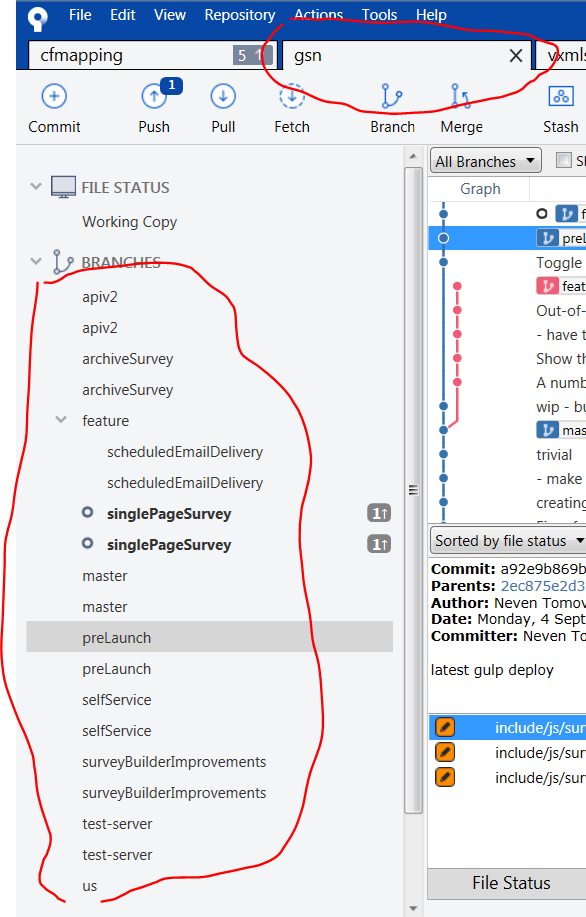Select the first include/js/sur modified file
The height and width of the screenshot is (917, 586).
[507, 728]
